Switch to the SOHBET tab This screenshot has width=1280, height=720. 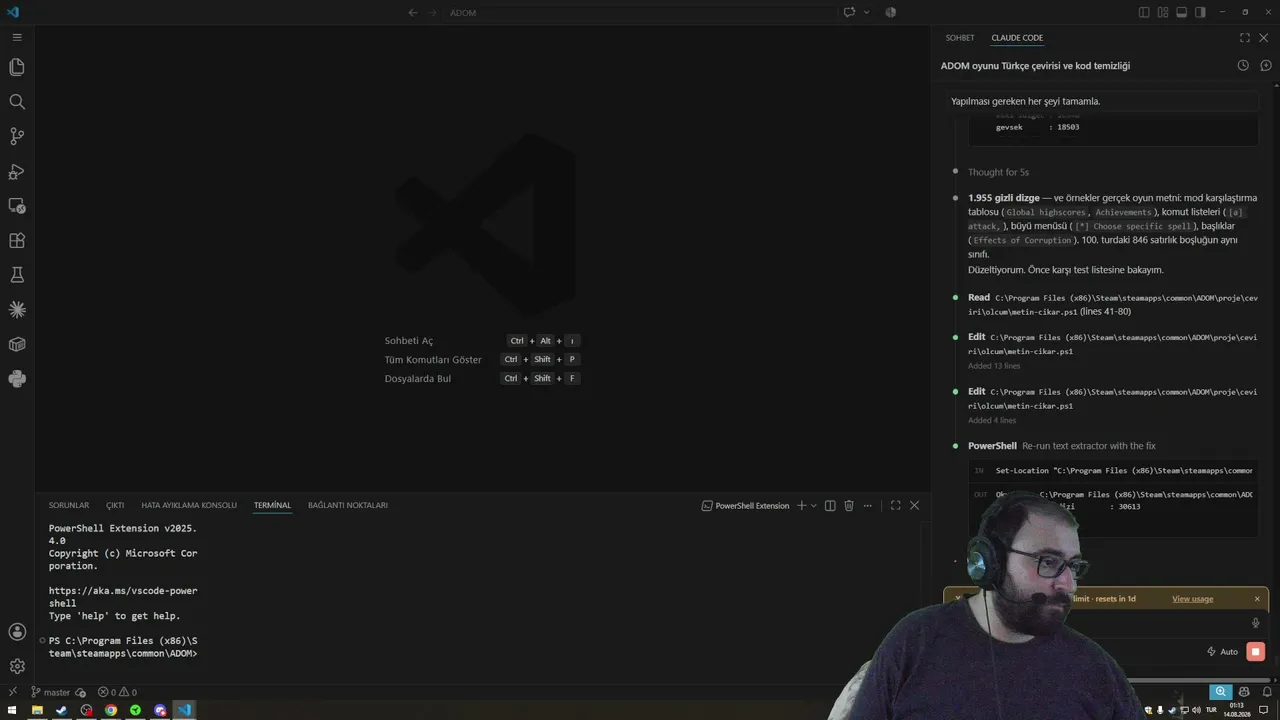coord(960,38)
